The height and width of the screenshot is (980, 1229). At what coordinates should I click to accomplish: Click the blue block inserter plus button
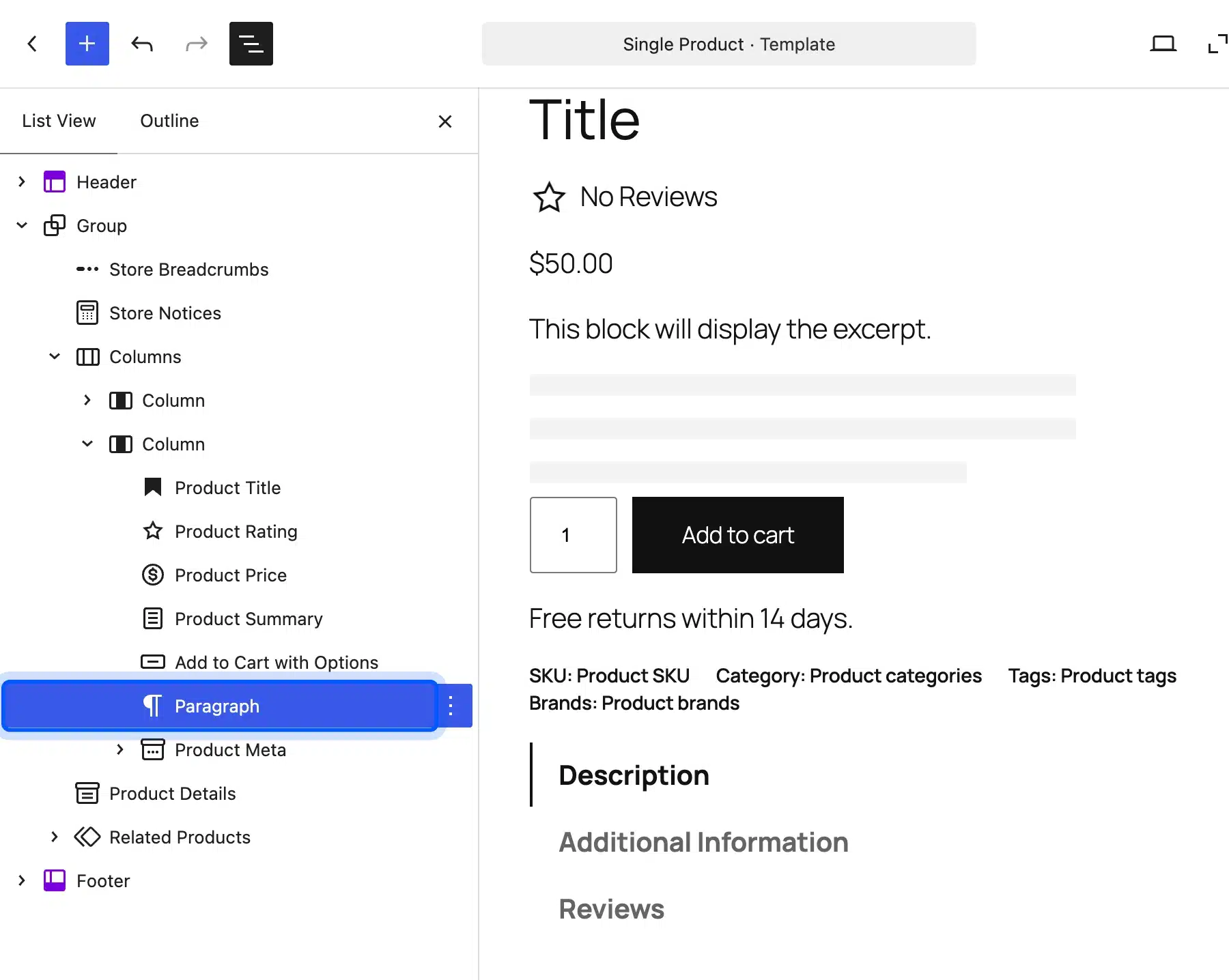[x=87, y=44]
